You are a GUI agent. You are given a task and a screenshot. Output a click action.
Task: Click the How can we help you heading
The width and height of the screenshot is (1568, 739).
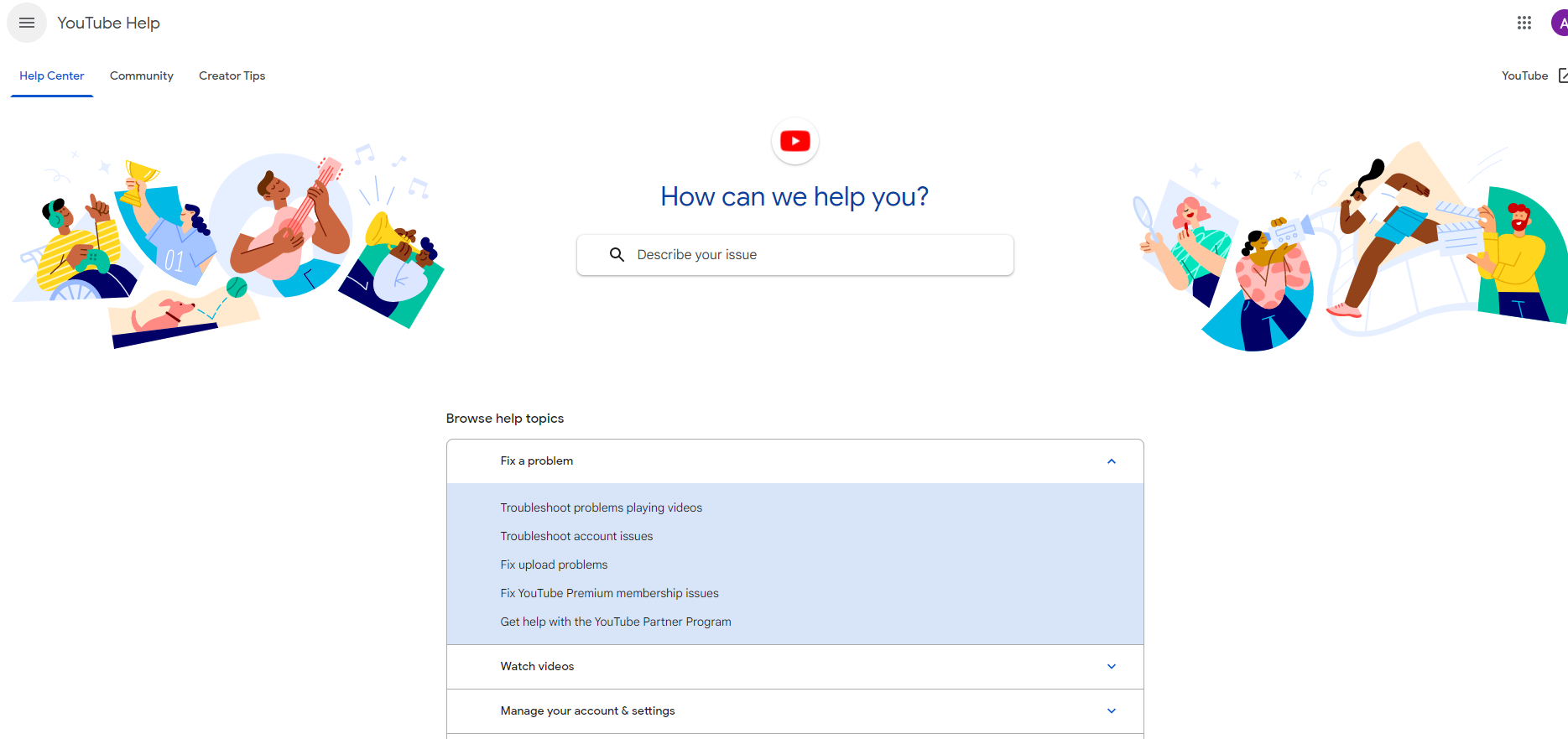tap(794, 196)
